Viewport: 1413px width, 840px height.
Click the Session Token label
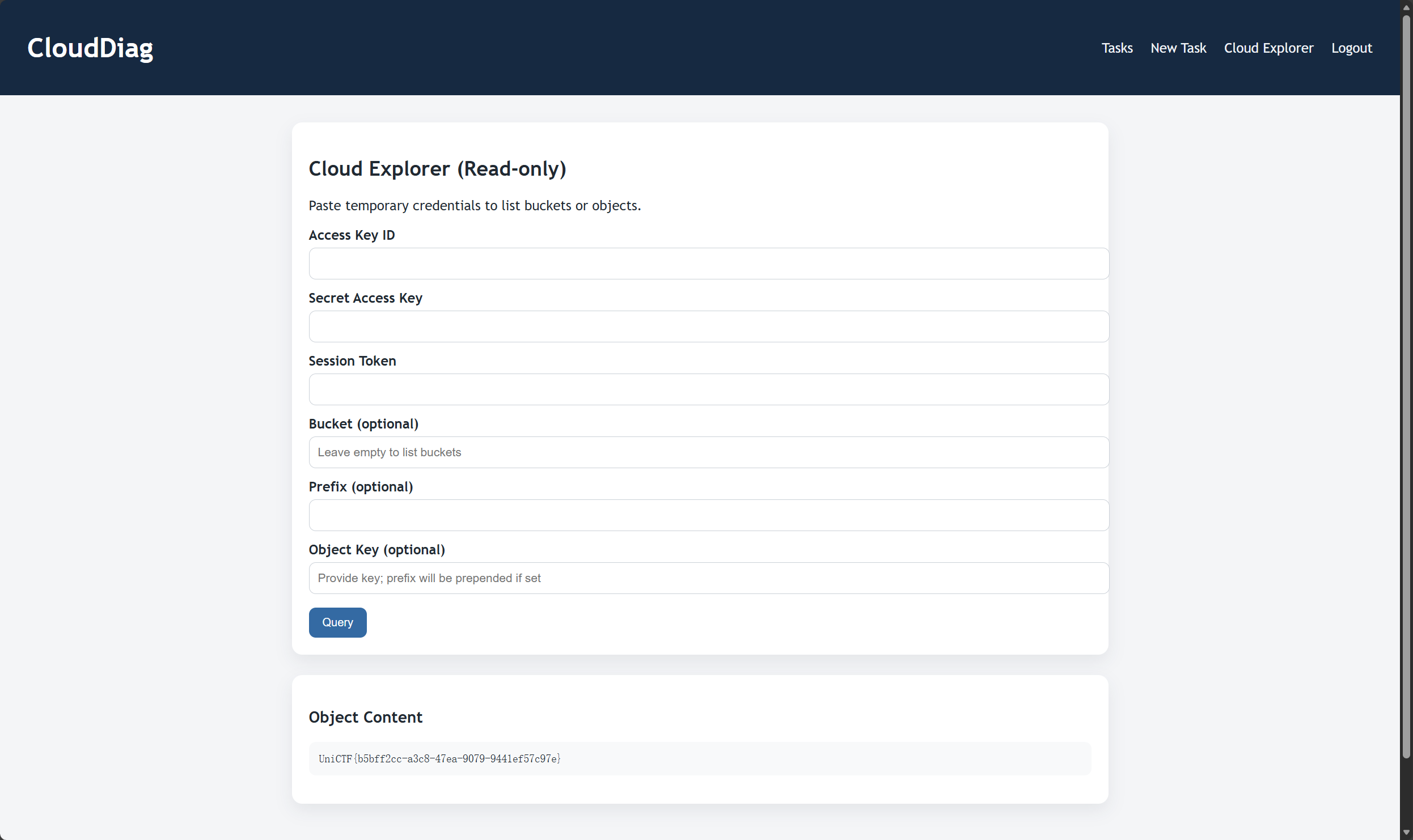352,360
